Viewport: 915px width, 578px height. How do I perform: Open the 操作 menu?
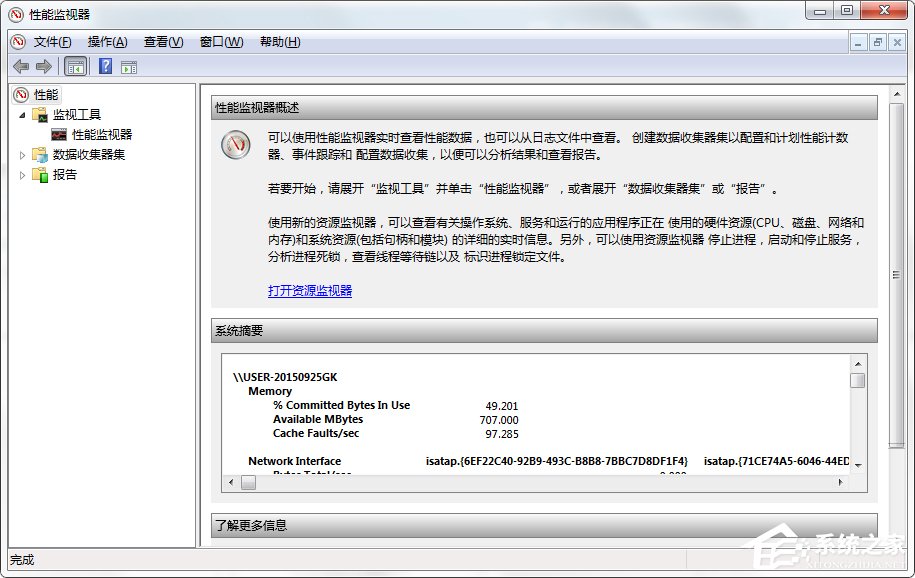click(x=106, y=41)
